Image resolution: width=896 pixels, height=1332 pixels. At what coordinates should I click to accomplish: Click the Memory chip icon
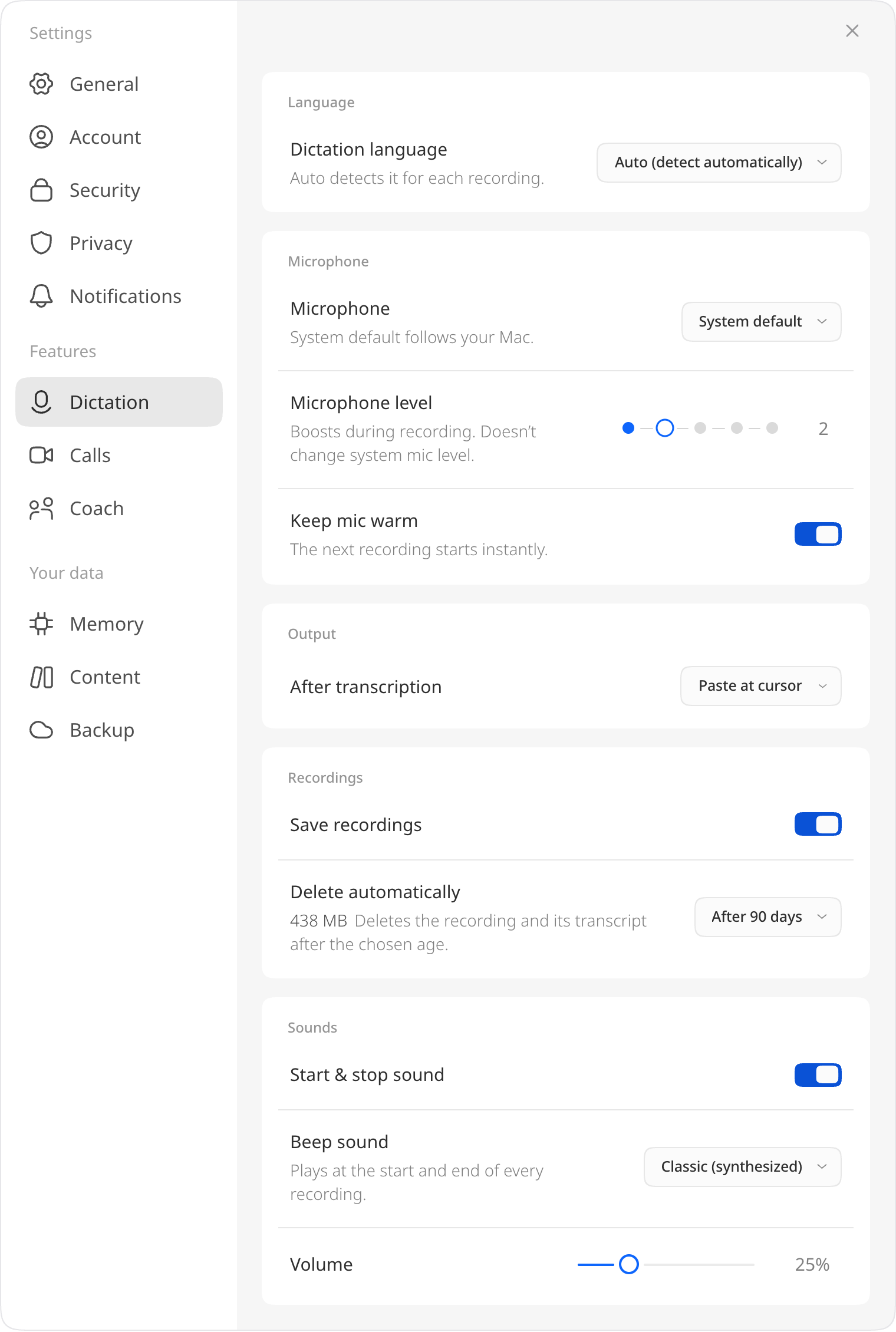coord(41,624)
